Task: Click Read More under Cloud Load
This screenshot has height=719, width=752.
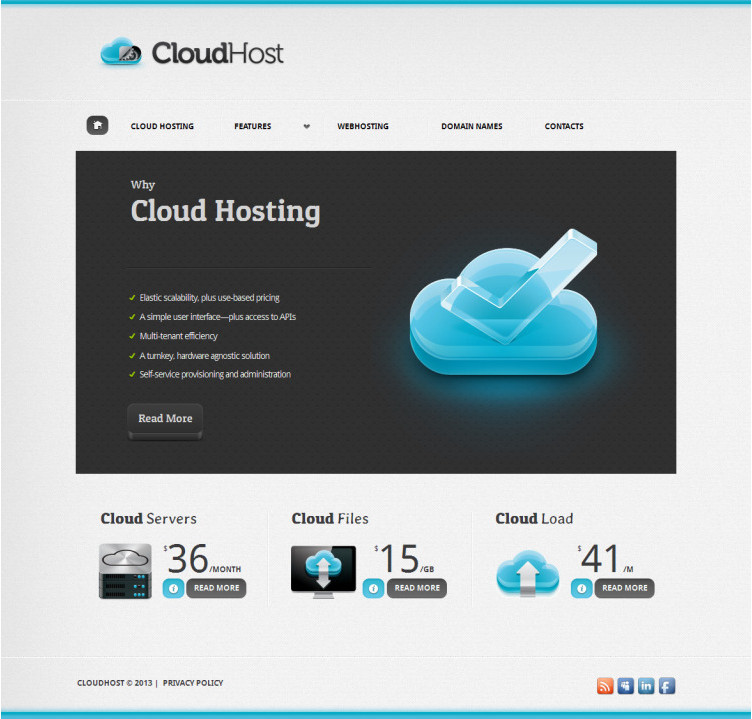Action: tap(624, 588)
